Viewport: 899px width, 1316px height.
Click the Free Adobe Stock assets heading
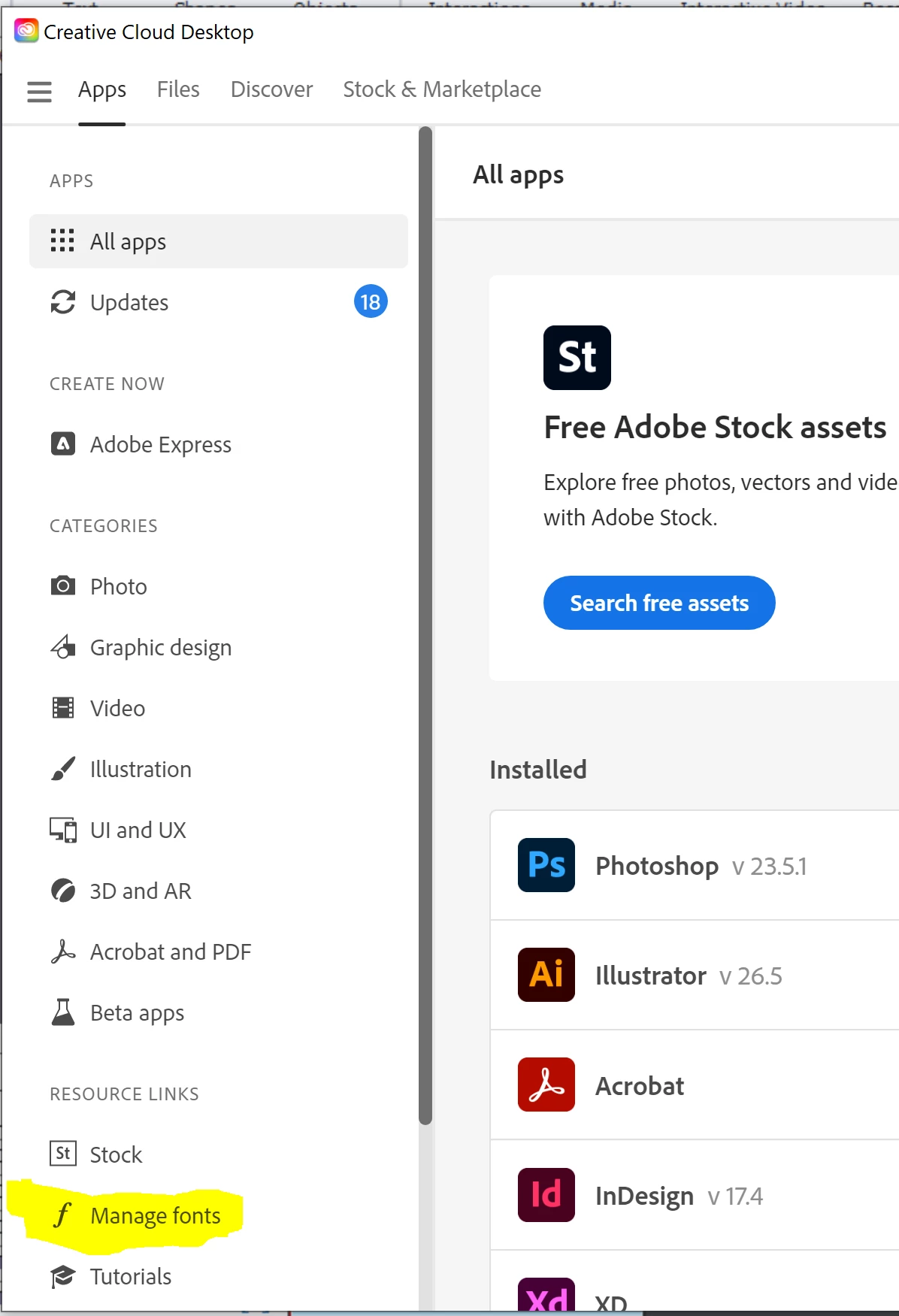coord(715,427)
